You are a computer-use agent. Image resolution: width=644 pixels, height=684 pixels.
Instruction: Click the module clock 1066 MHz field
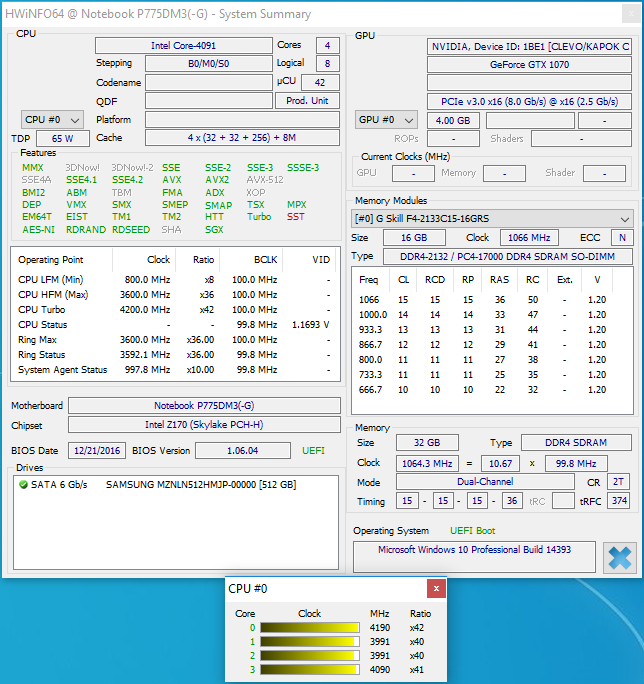click(x=529, y=238)
